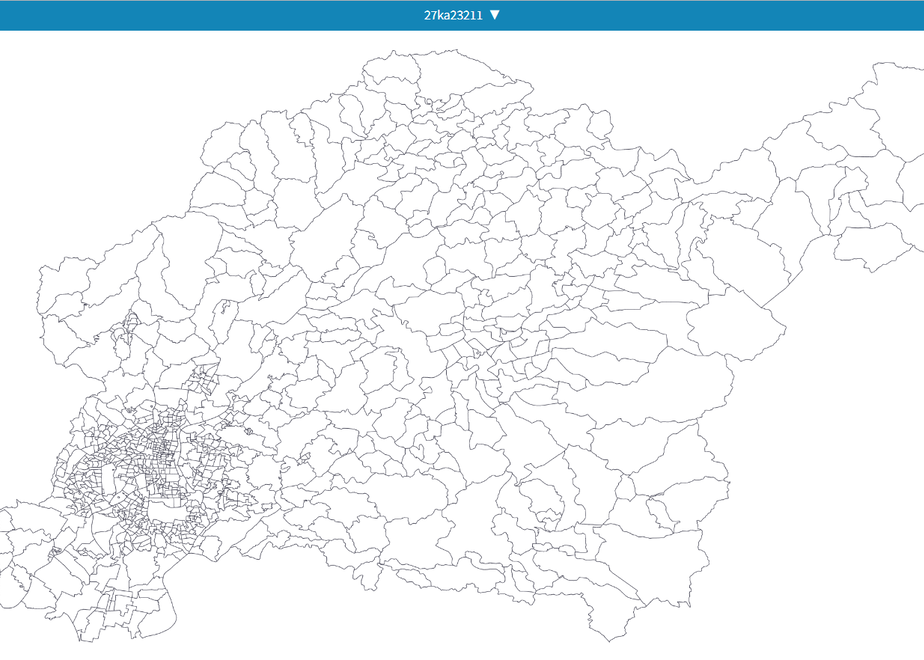Viewport: 924px width, 660px height.
Task: Select the northernmost polygon of the map
Action: pyautogui.click(x=392, y=70)
